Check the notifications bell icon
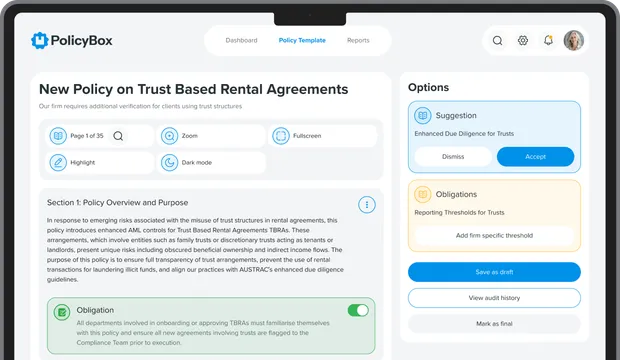 tap(548, 40)
